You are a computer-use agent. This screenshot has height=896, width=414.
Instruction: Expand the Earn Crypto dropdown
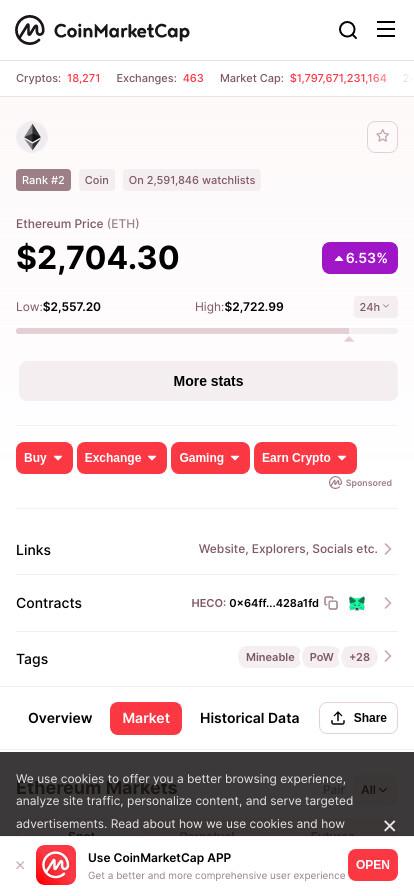point(305,458)
